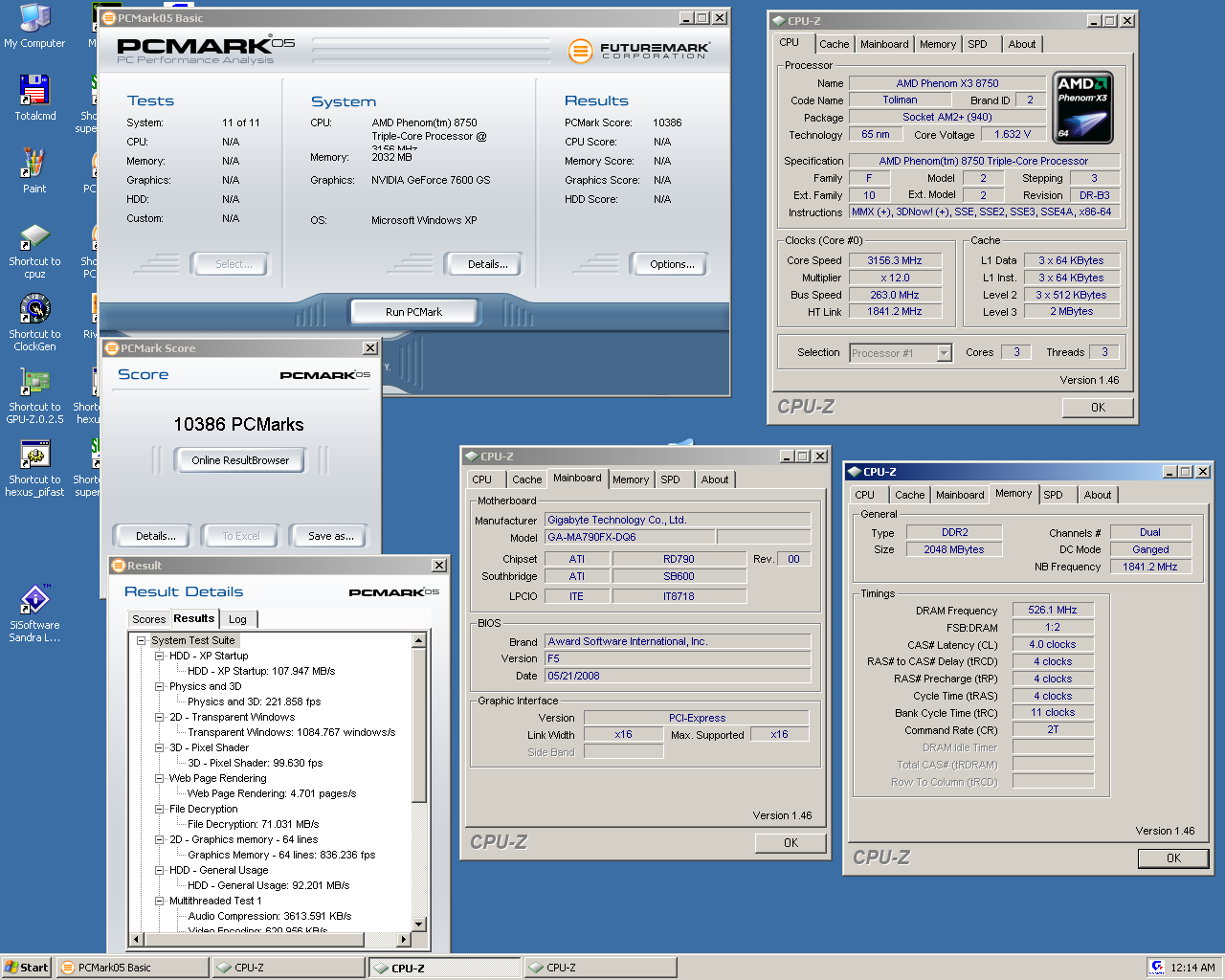Collapse the Web Page Rendering node
Viewport: 1225px width, 980px height.
pos(159,778)
